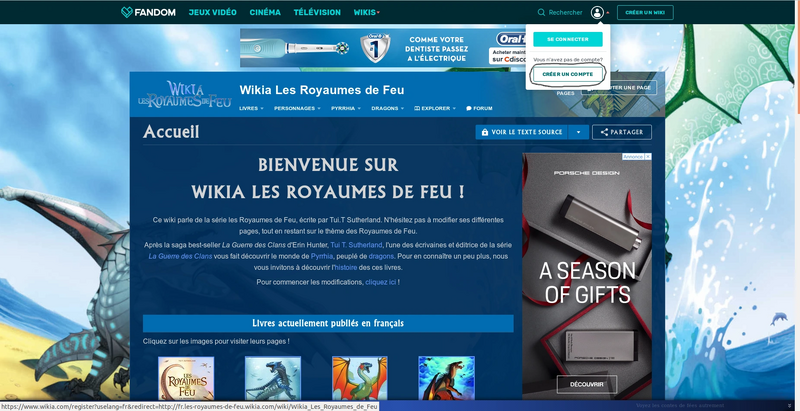
Task: Click the Créer un compte button
Action: 567,75
